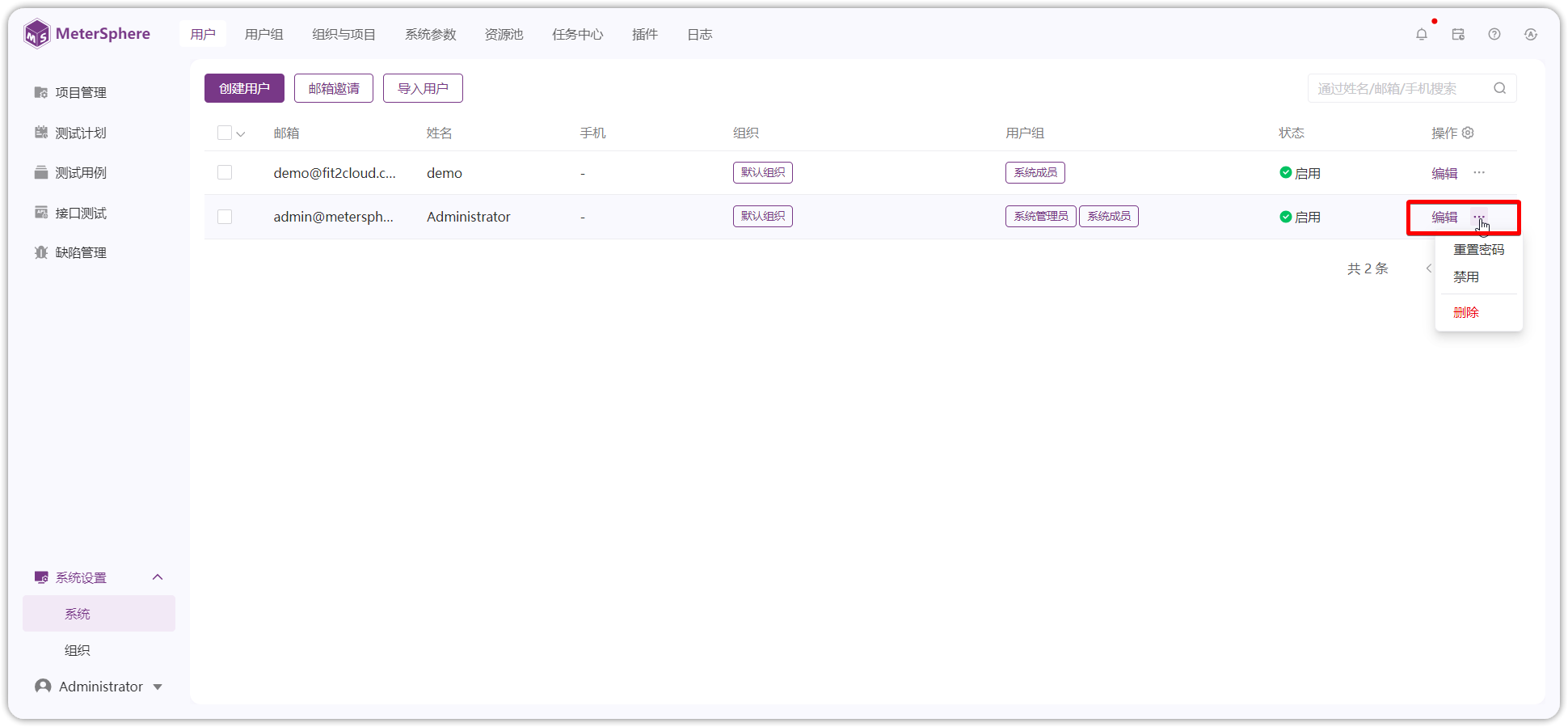Click the 邮箱邀请 button
This screenshot has width=1568, height=727.
(x=334, y=88)
